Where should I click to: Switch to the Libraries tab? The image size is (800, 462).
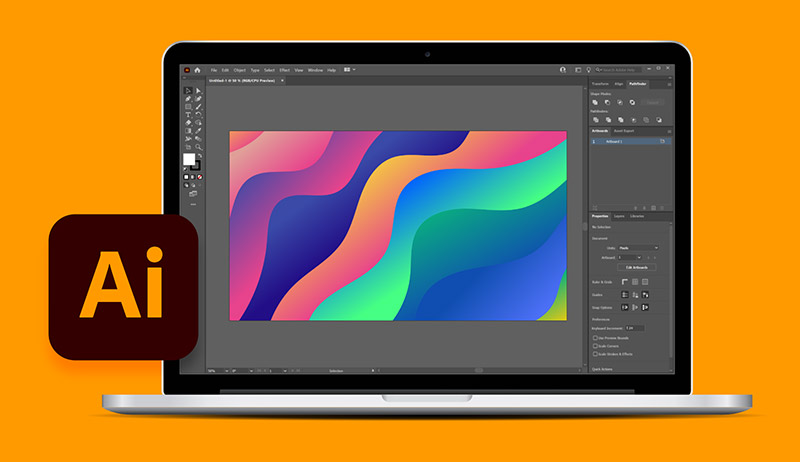637,216
